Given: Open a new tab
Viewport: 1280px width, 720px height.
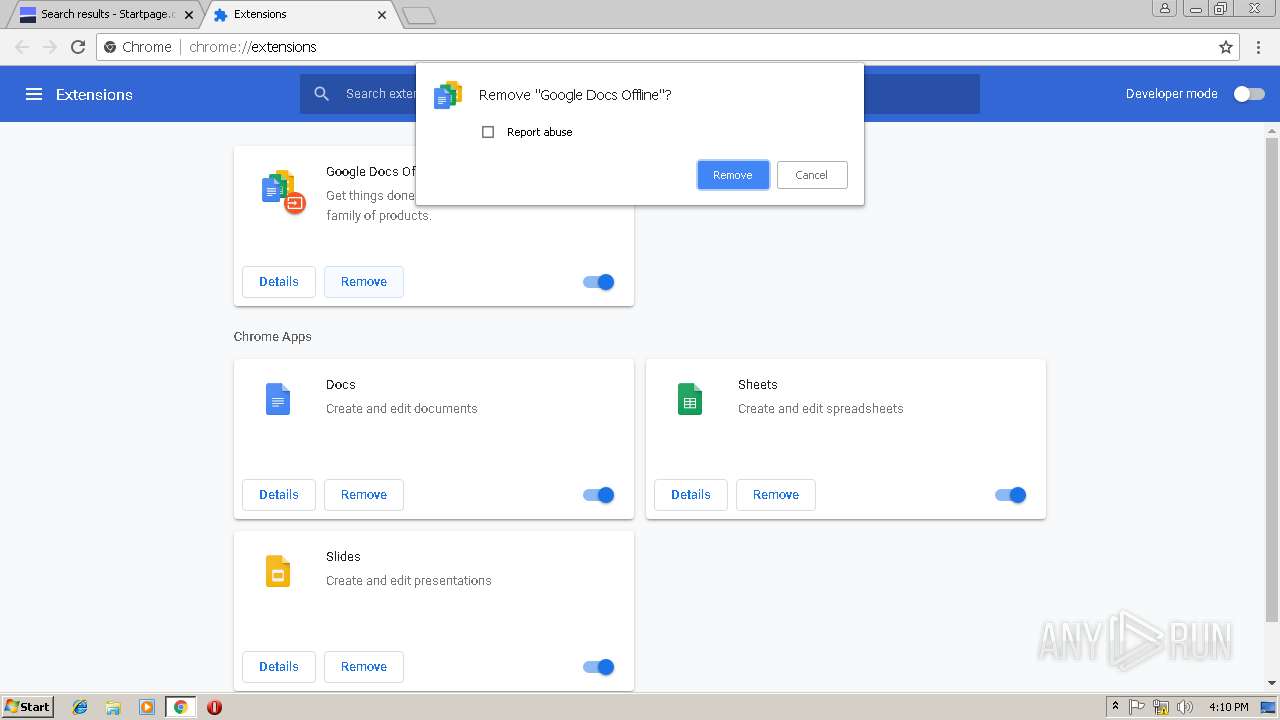Looking at the screenshot, I should [419, 15].
